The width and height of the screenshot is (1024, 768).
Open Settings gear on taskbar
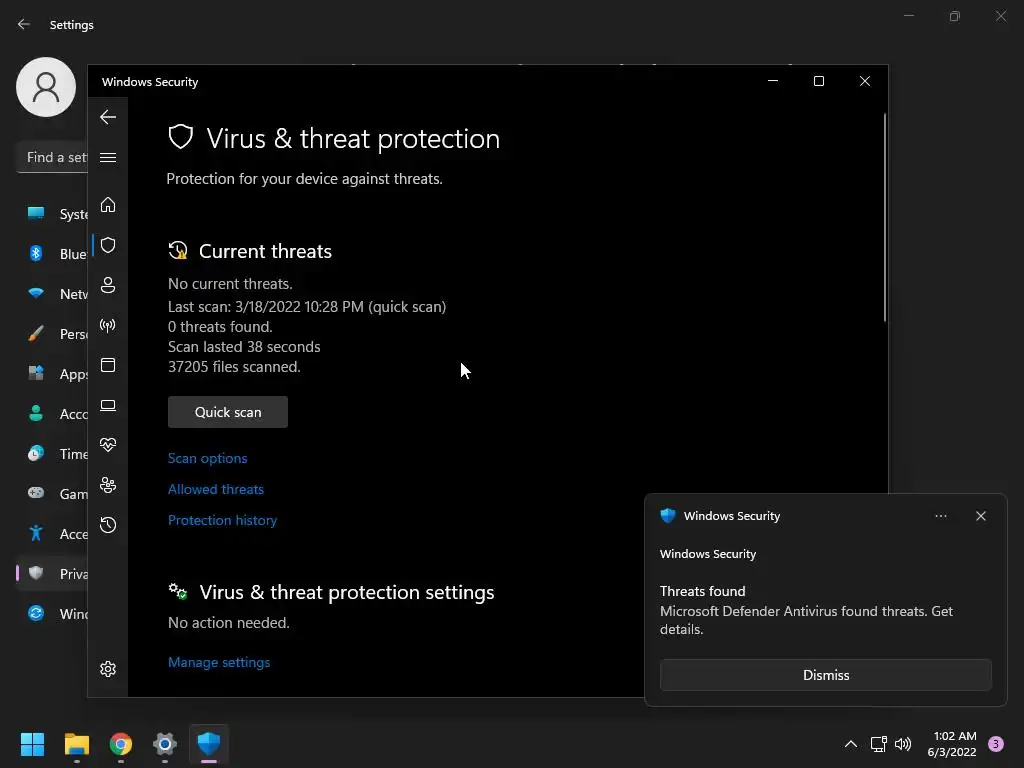pyautogui.click(x=165, y=744)
